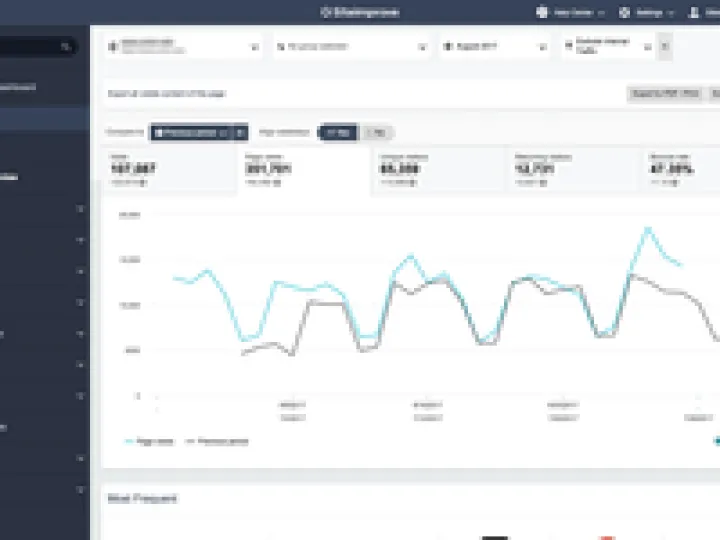This screenshot has width=720, height=540.
Task: Click the Export to PDF / Print button
Action: point(664,94)
